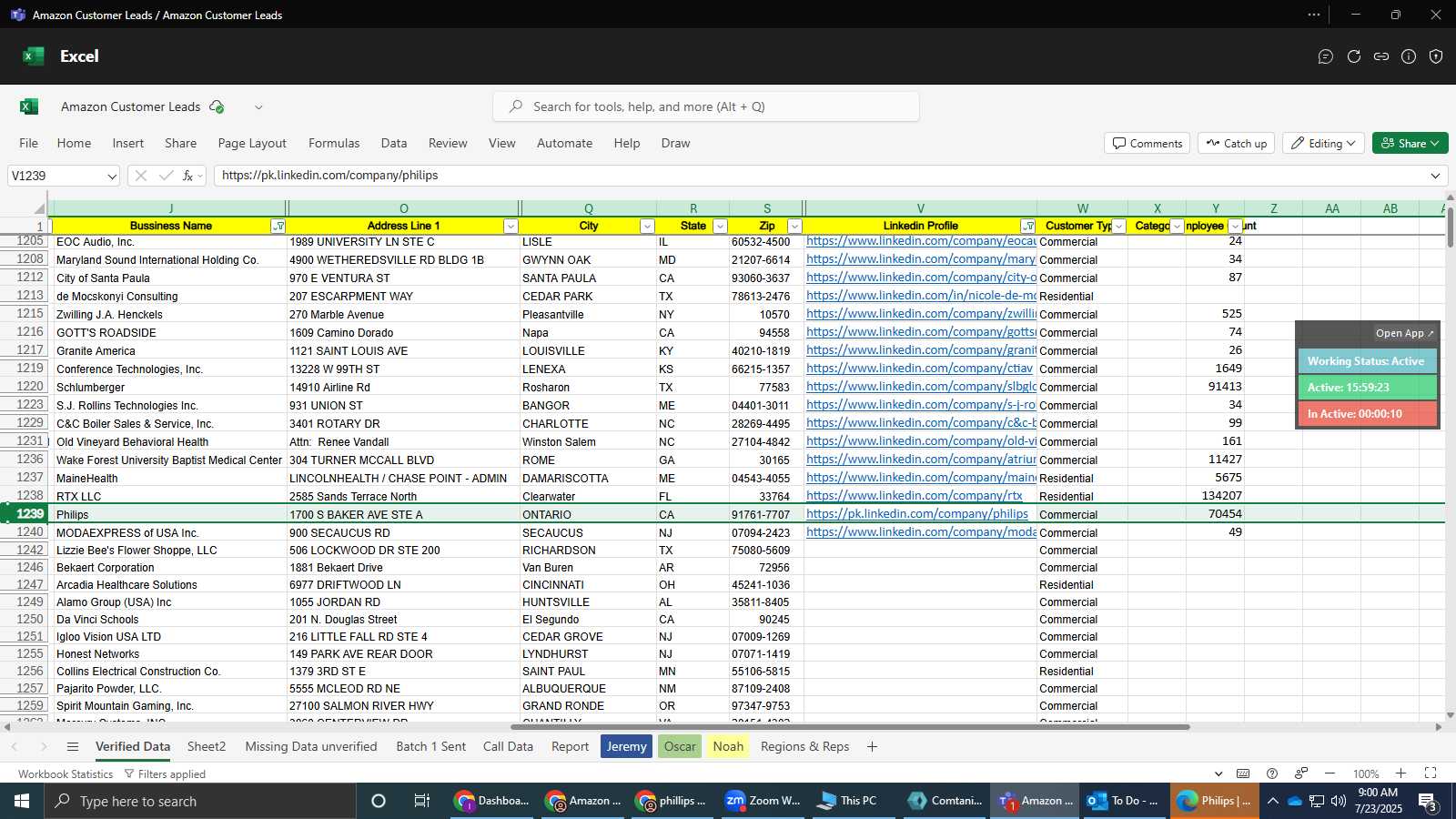
Task: Click the Catch up button
Action: (x=1237, y=143)
